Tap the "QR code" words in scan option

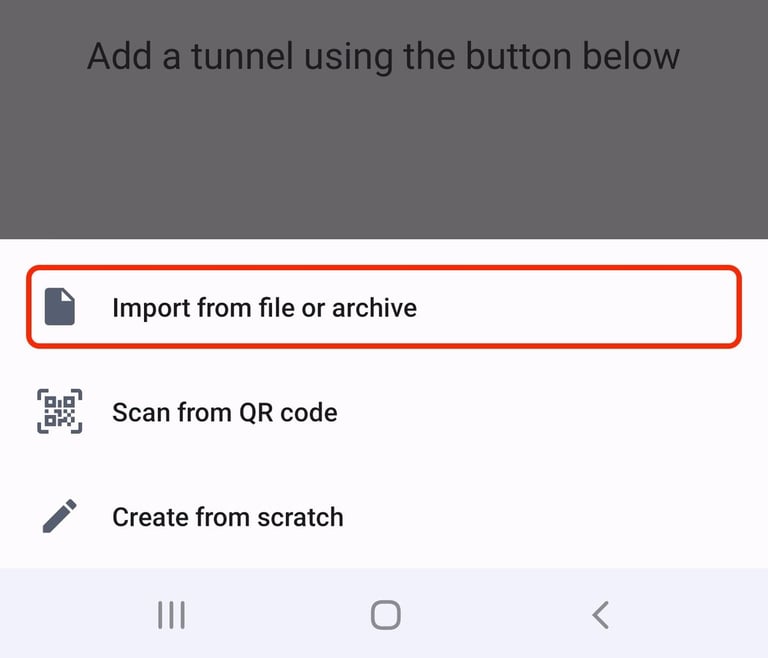pyautogui.click(x=288, y=412)
